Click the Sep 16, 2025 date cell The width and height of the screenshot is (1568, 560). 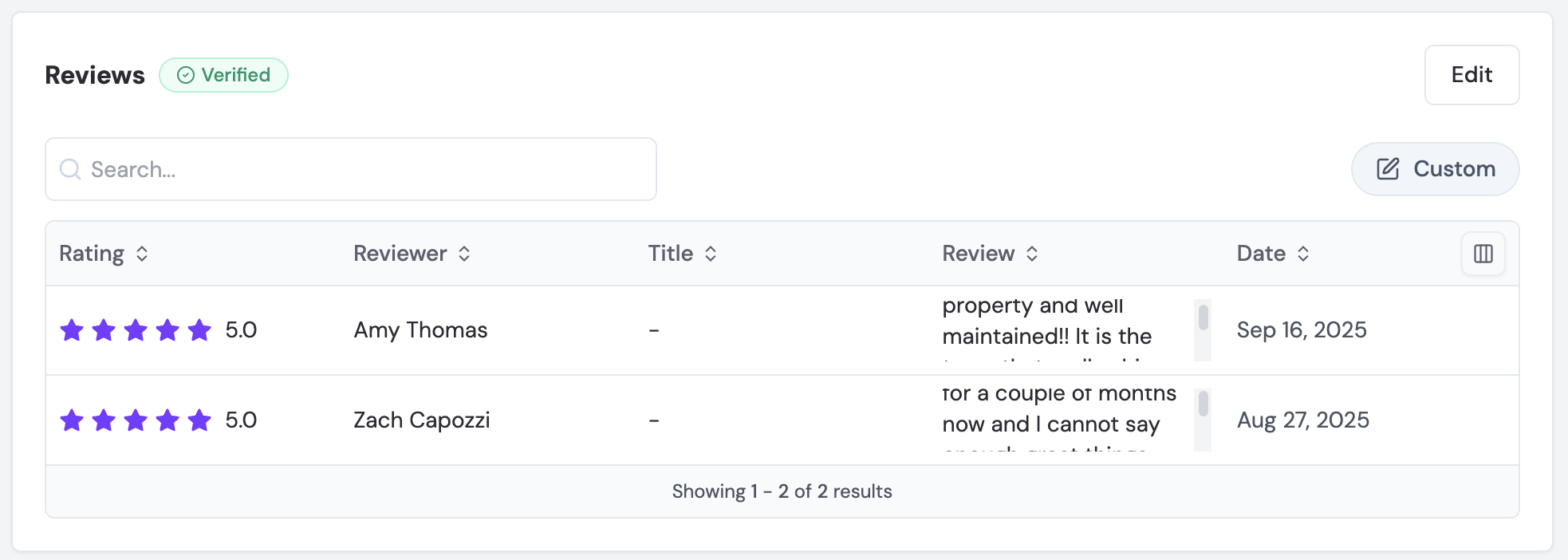point(1302,330)
